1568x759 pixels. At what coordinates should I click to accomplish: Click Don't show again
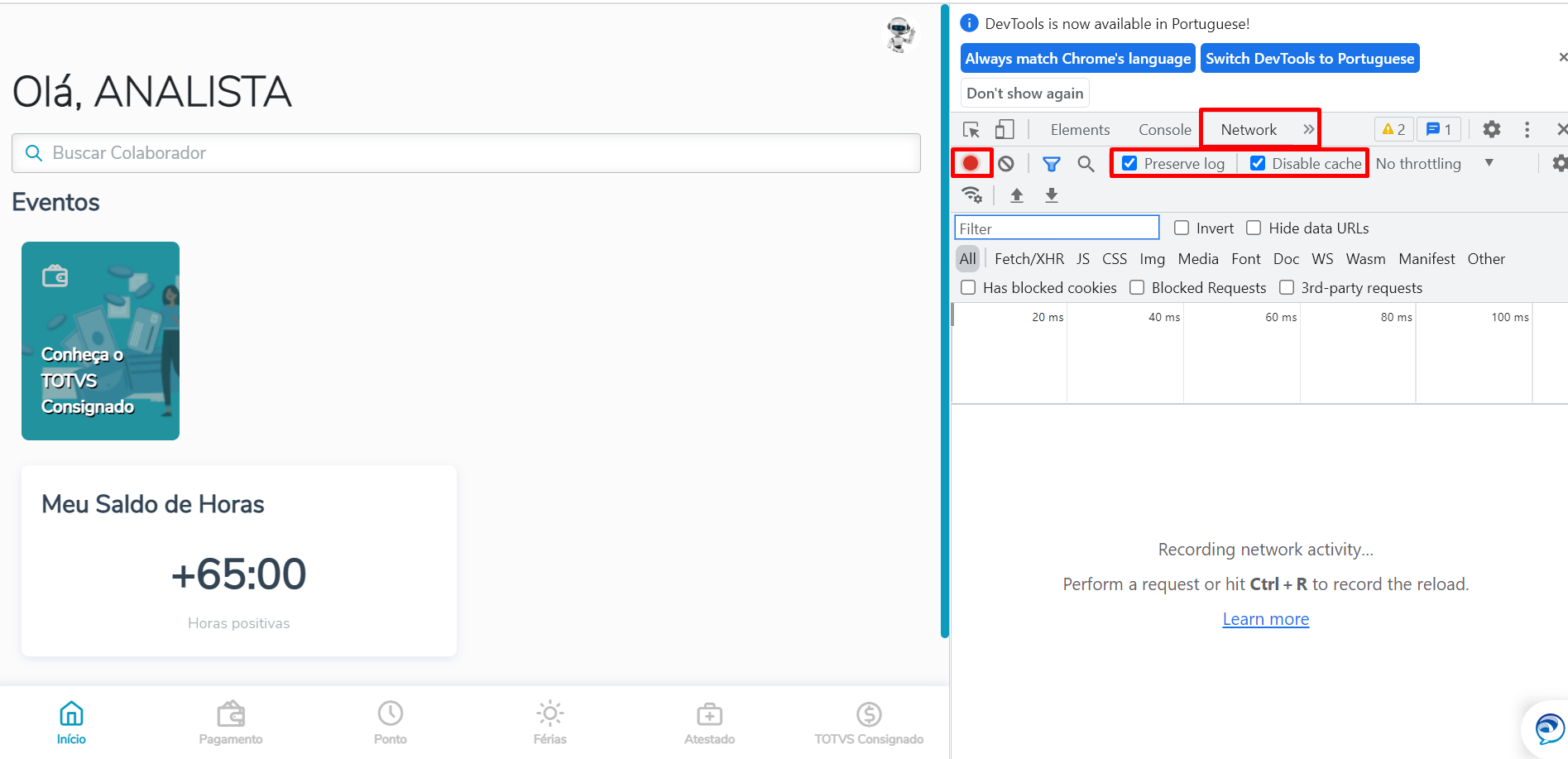coord(1024,93)
